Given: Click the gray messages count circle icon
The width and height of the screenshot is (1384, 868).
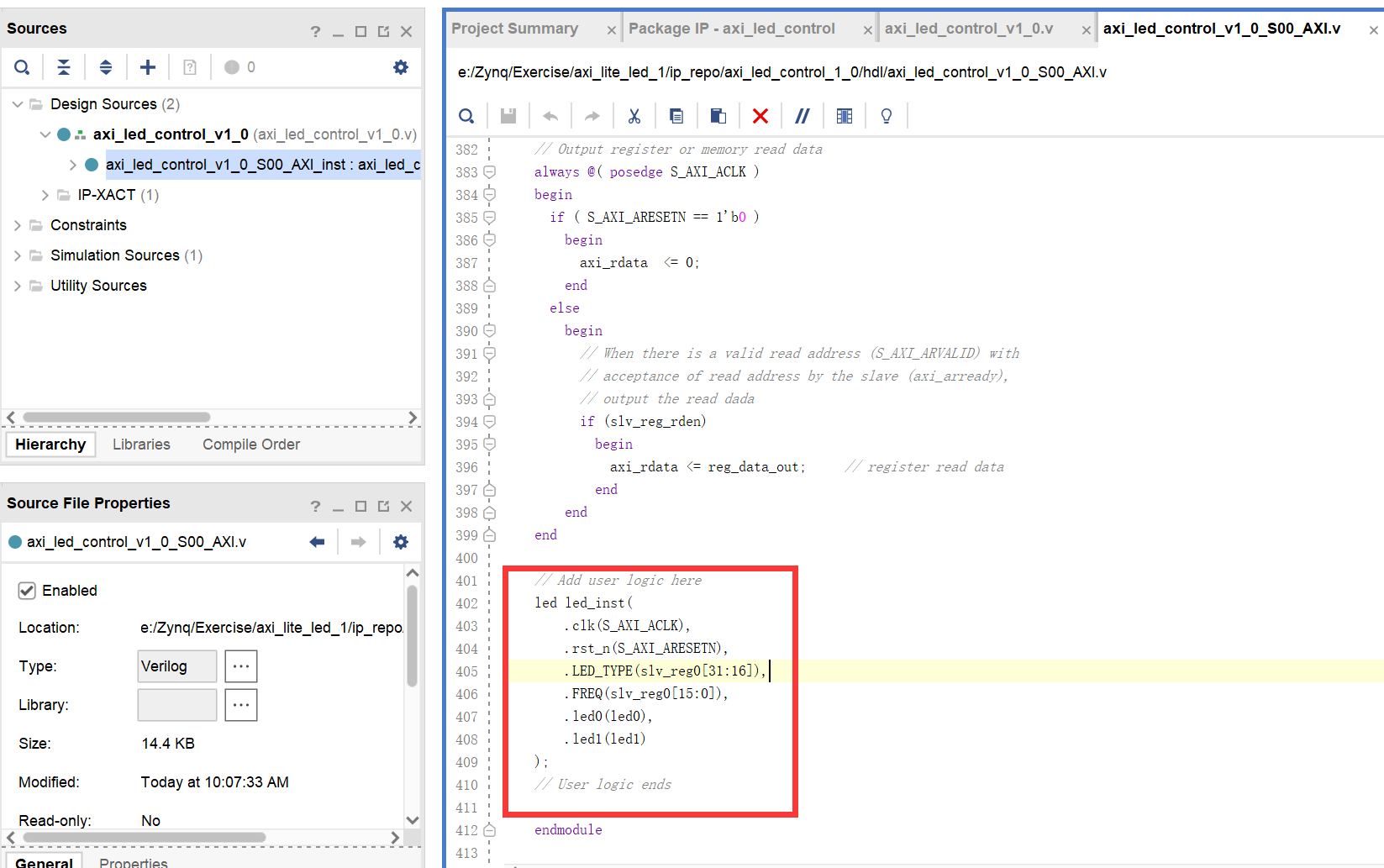Looking at the screenshot, I should click(x=232, y=67).
